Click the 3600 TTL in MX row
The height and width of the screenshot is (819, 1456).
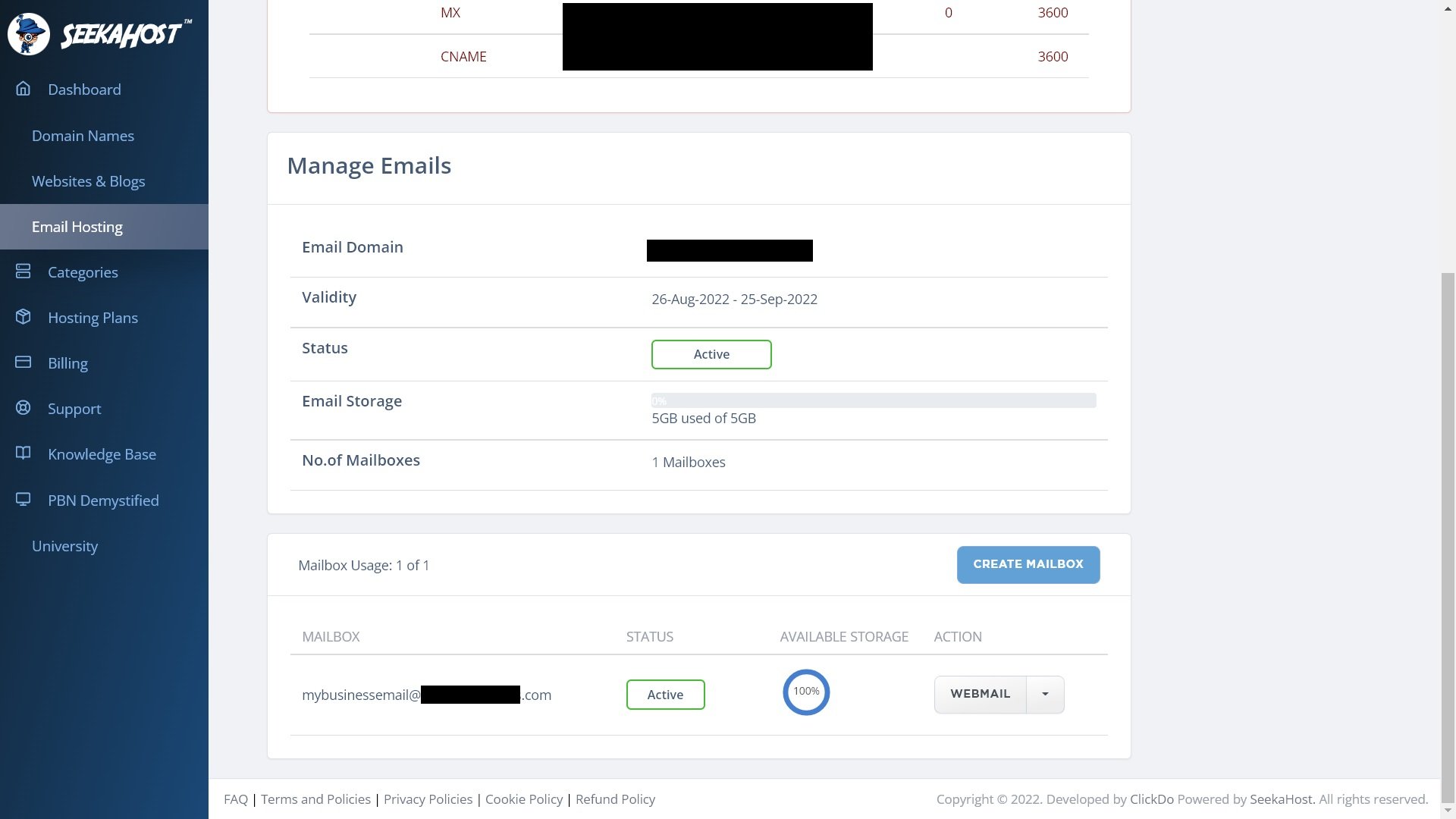(1053, 13)
